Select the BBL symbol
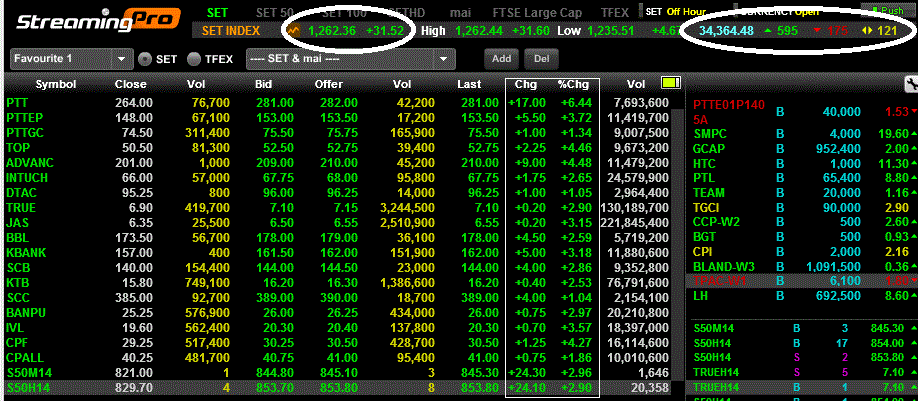 point(17,238)
